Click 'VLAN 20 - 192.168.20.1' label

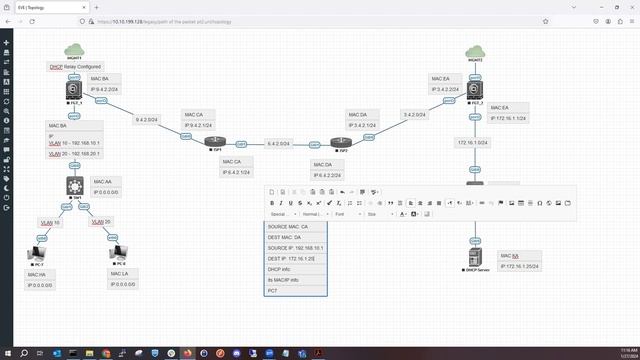[x=74, y=154]
